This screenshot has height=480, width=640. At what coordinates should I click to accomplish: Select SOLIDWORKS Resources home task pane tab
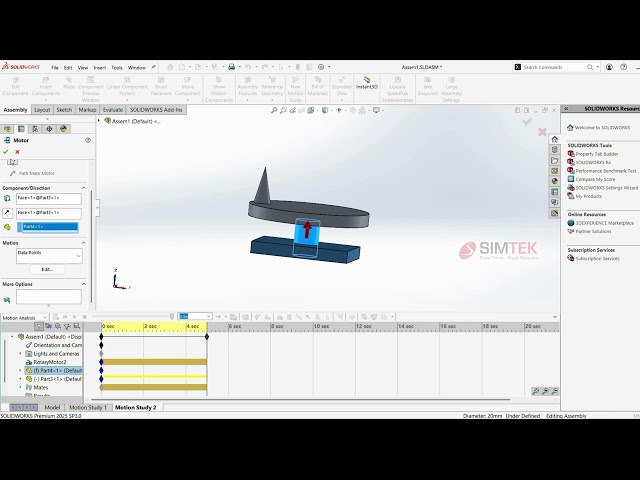pos(554,139)
